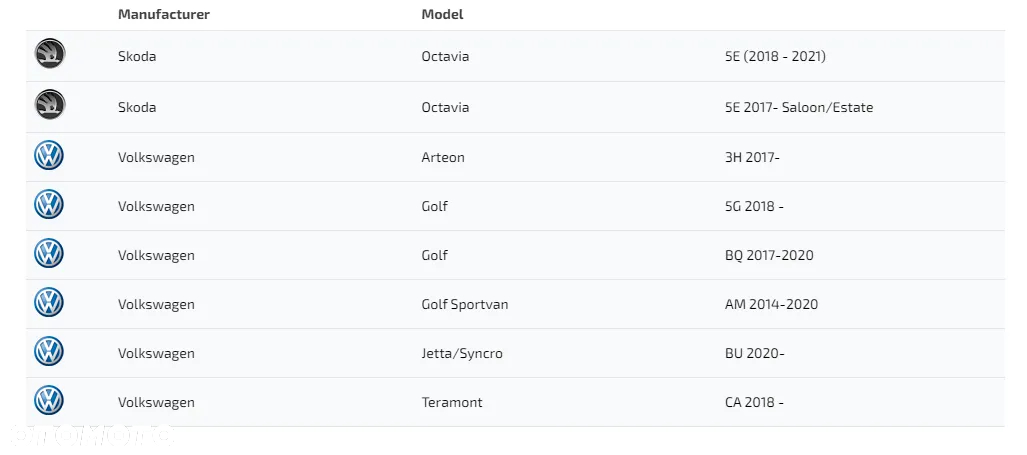
Task: Select the Arteon model name
Action: click(x=443, y=158)
